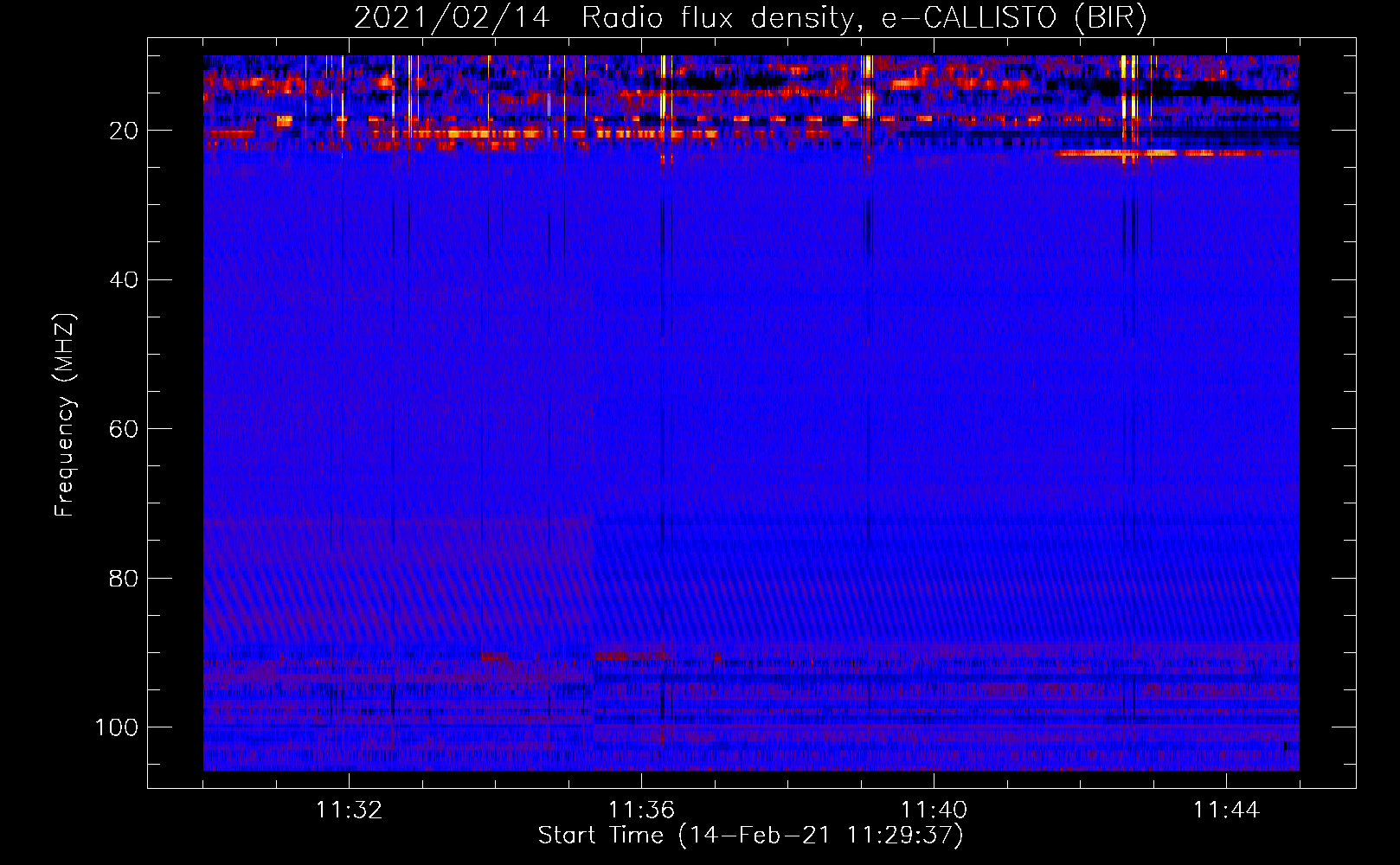Click the frequency tick label 20

click(x=125, y=131)
